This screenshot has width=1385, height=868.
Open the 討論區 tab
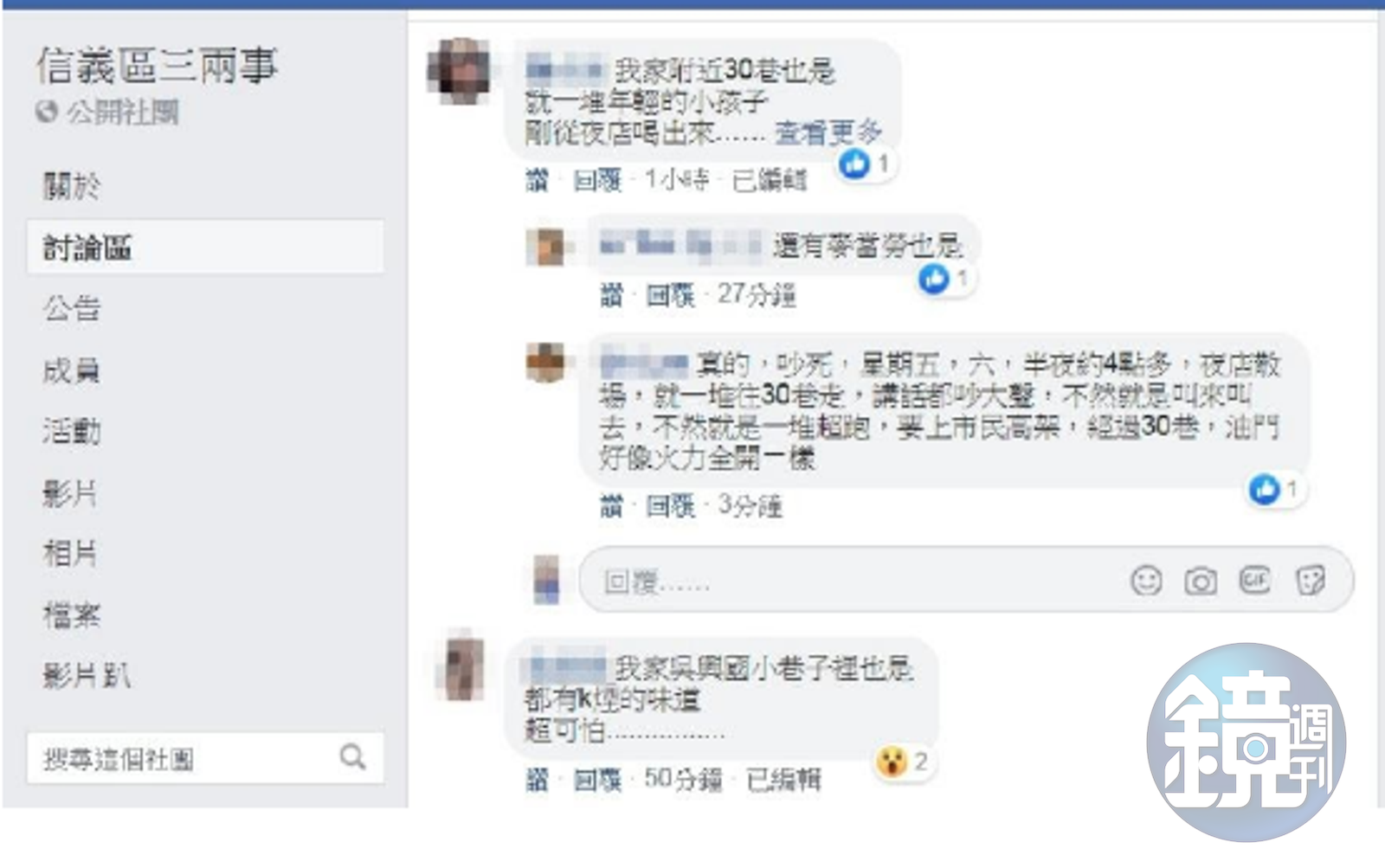pos(205,247)
